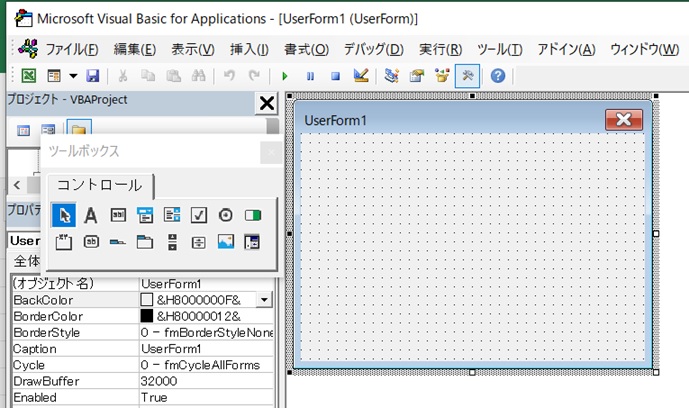The width and height of the screenshot is (689, 408).
Task: Choose the CheckBox tool in toolbox
Action: pyautogui.click(x=199, y=215)
